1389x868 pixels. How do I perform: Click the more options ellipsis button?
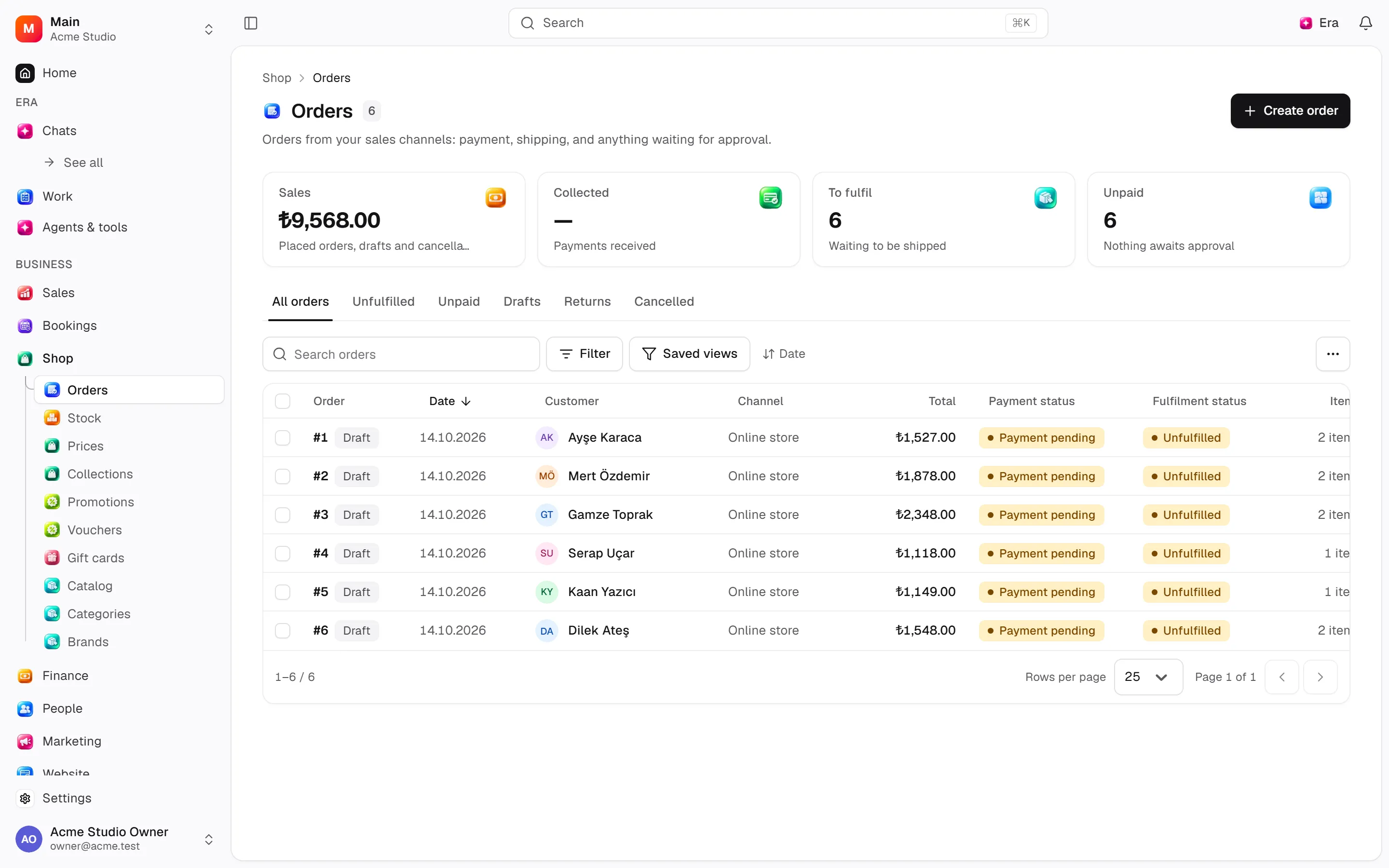coord(1332,353)
